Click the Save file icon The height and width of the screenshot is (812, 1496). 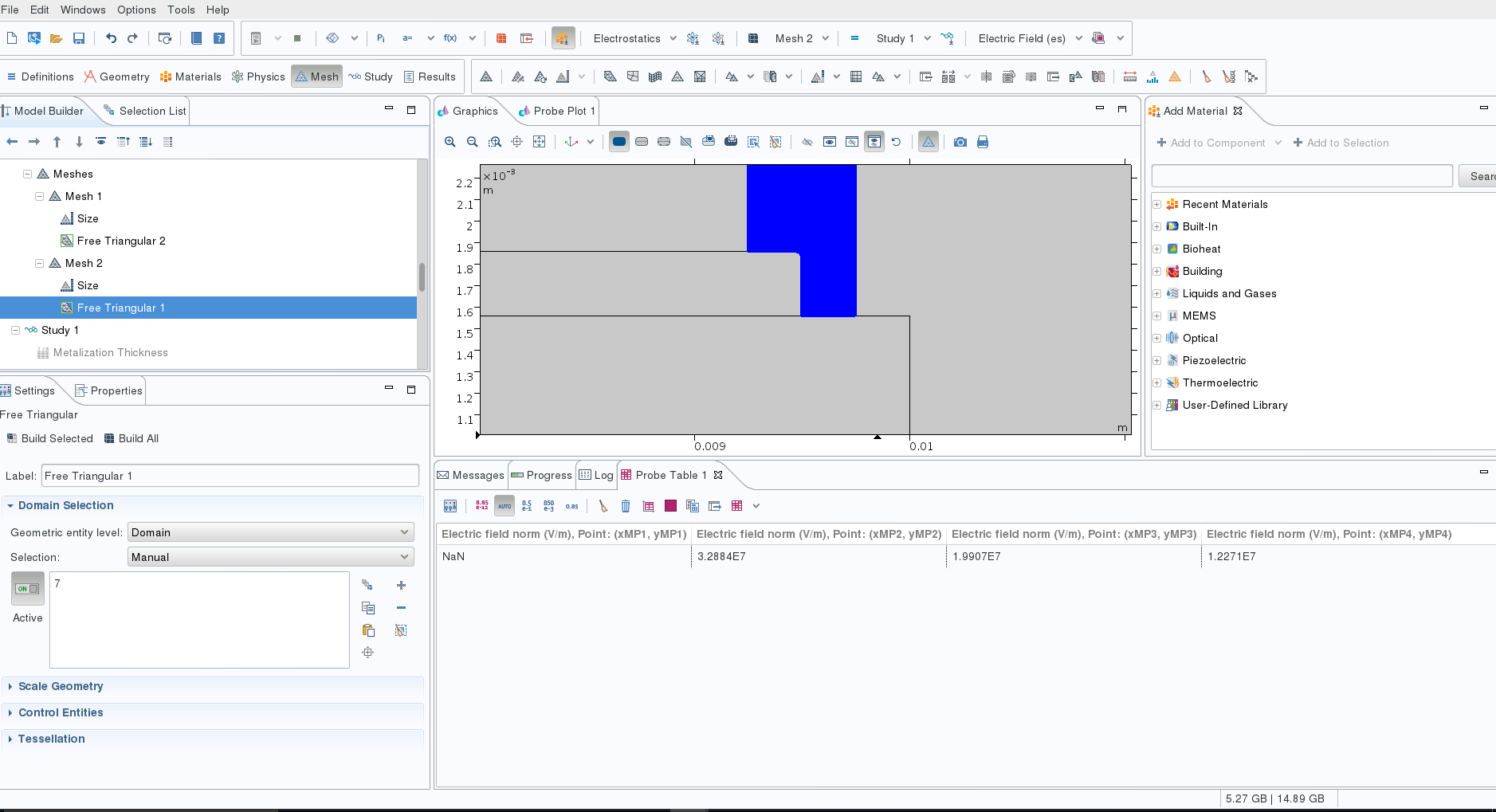tap(79, 38)
